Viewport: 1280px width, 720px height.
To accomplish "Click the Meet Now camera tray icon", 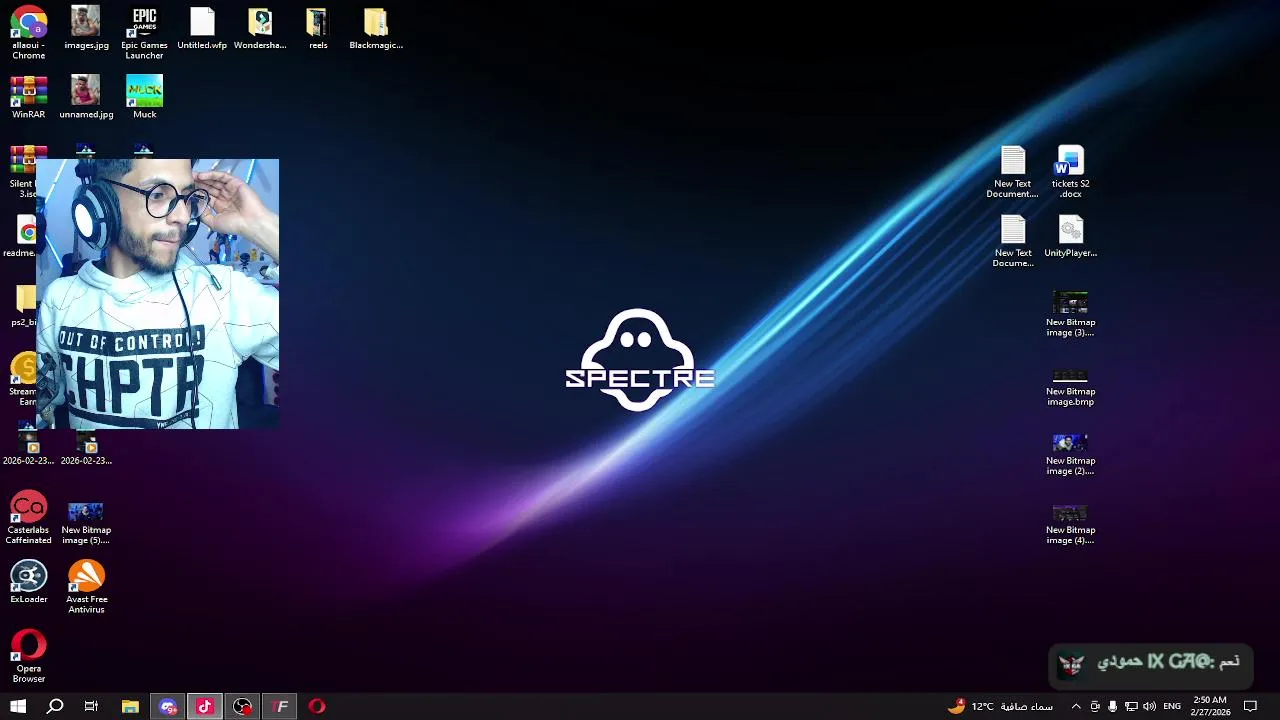I will coord(1095,706).
